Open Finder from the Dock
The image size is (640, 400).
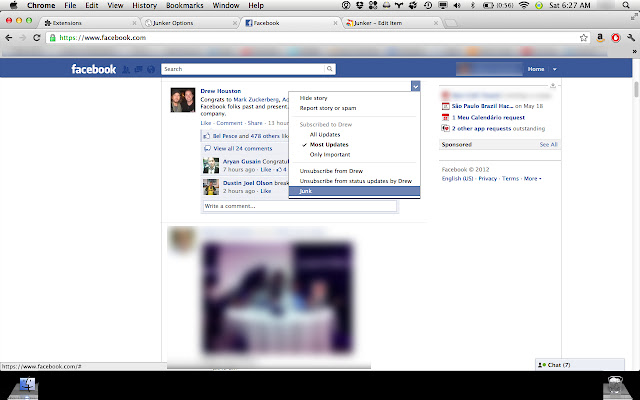27,386
